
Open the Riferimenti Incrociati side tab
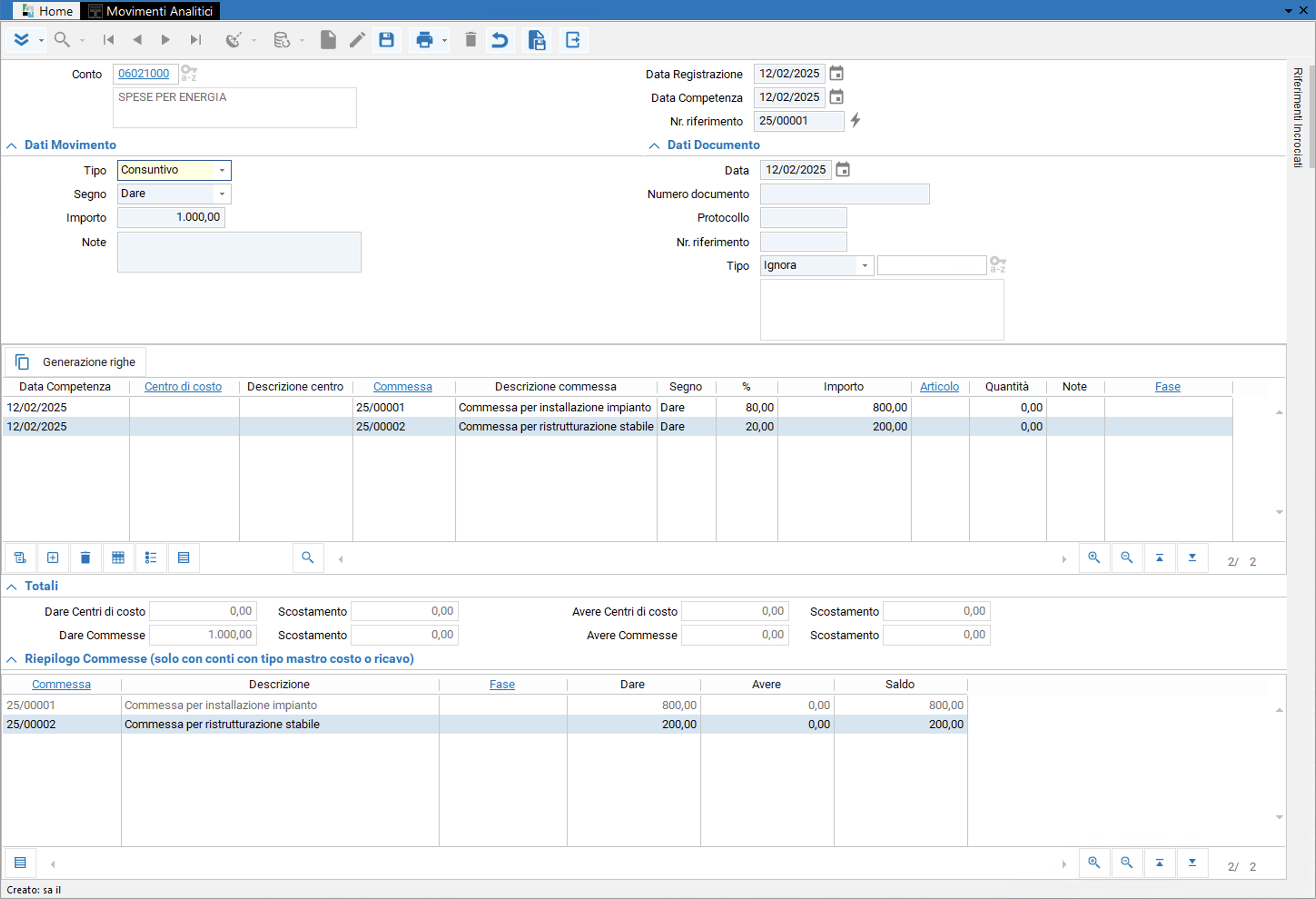tap(1297, 118)
